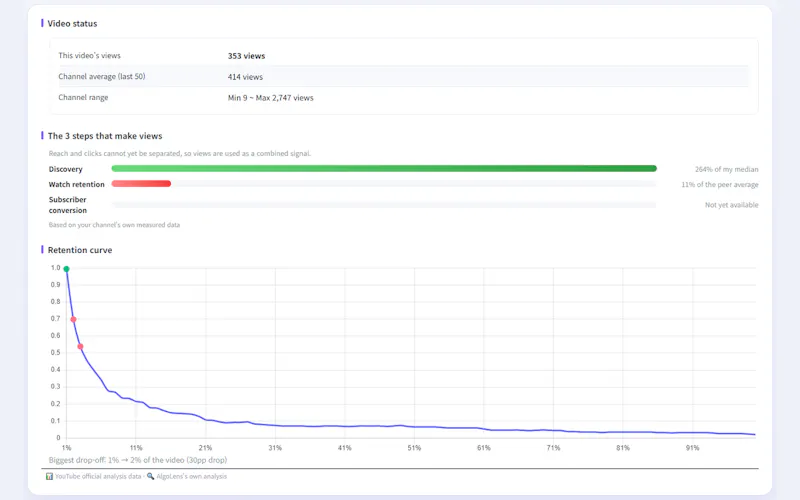Click the green Discovery progress bar
The height and width of the screenshot is (500, 800).
[384, 168]
